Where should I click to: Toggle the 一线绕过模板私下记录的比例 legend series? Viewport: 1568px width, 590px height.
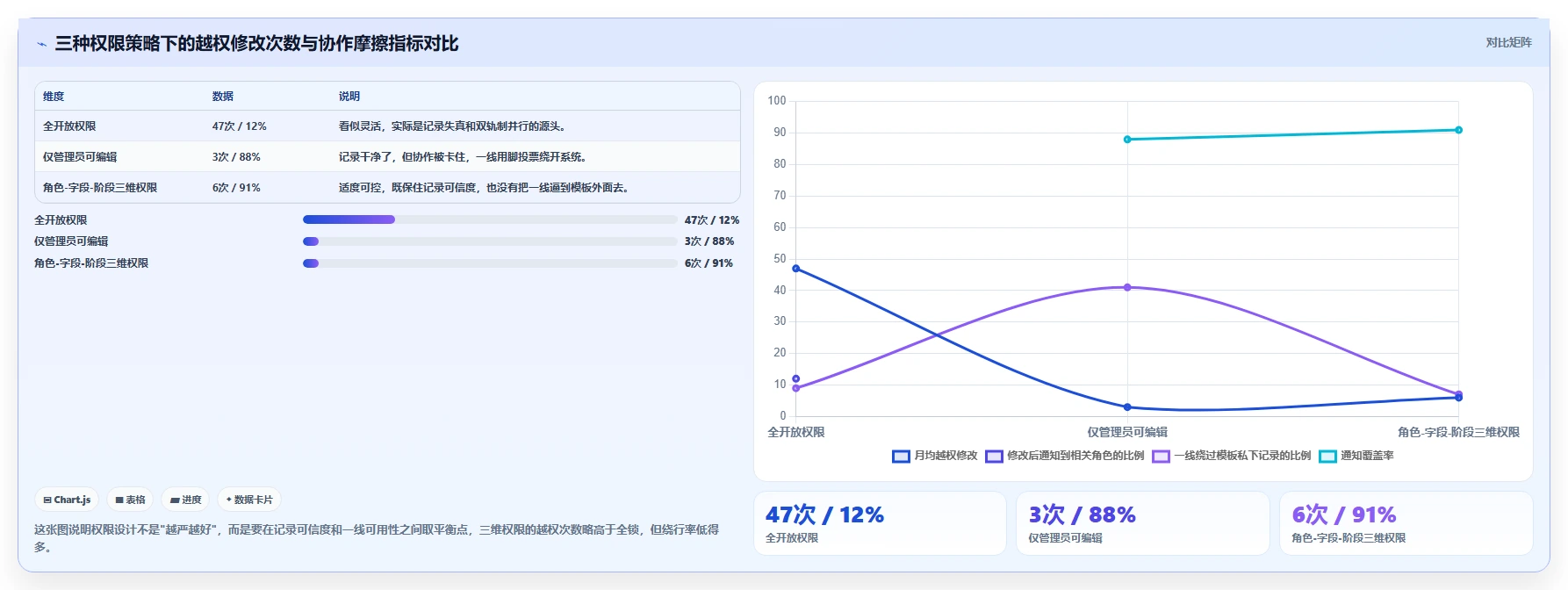coord(1231,456)
